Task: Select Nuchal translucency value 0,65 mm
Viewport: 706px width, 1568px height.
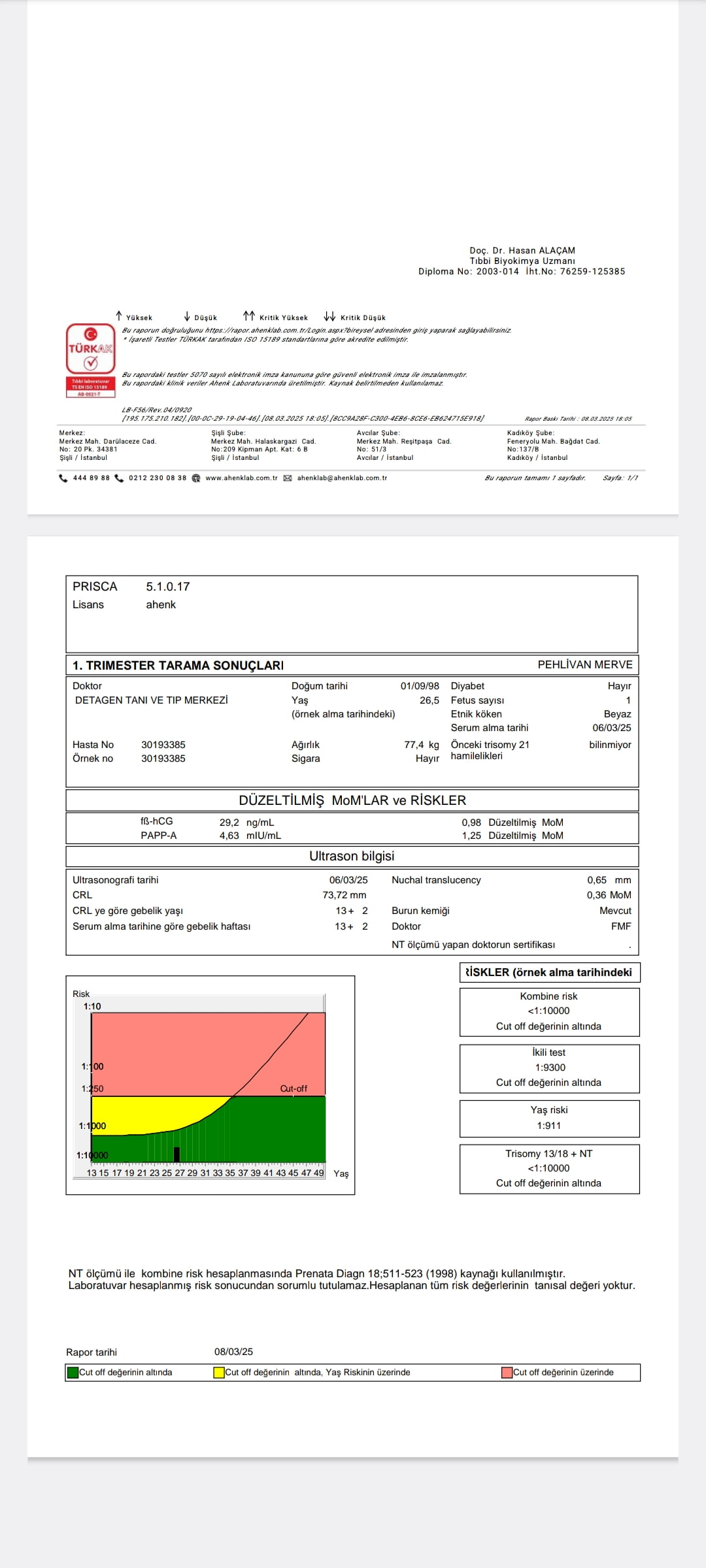Action: [x=609, y=880]
